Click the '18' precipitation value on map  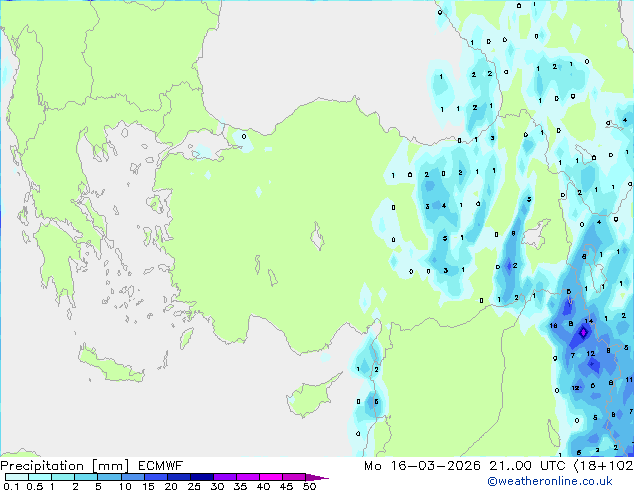pyautogui.click(x=554, y=325)
